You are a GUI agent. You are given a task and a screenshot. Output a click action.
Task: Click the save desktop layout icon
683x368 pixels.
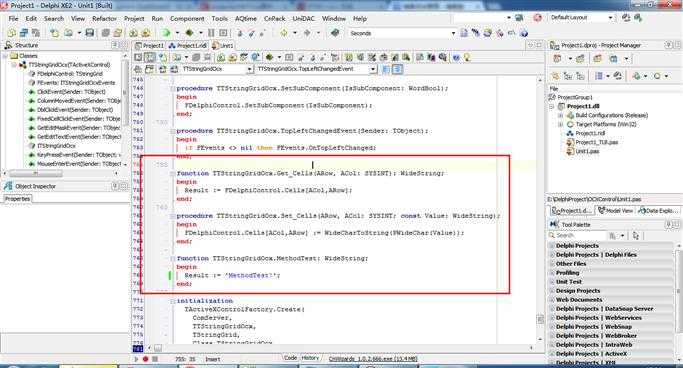point(626,18)
